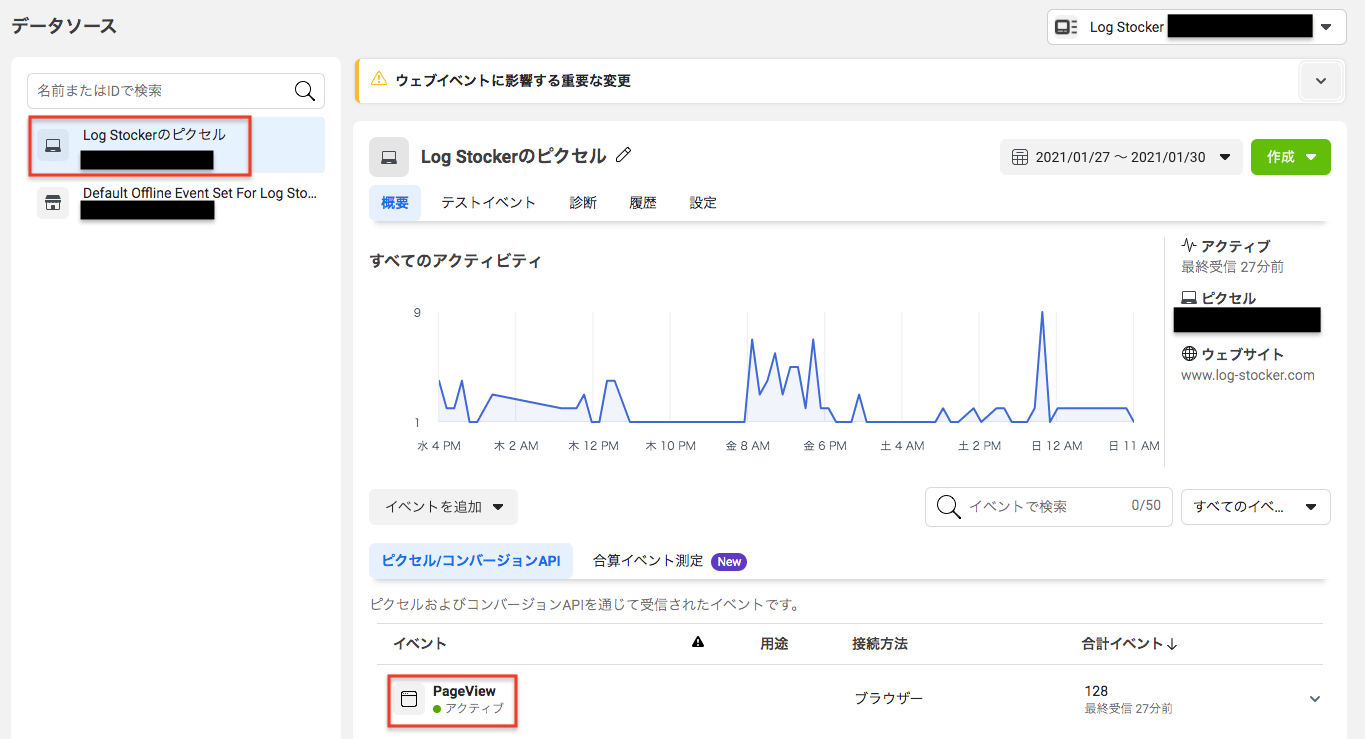Open the date range 2021/01/27 dropdown
This screenshot has width=1365, height=739.
(1120, 157)
